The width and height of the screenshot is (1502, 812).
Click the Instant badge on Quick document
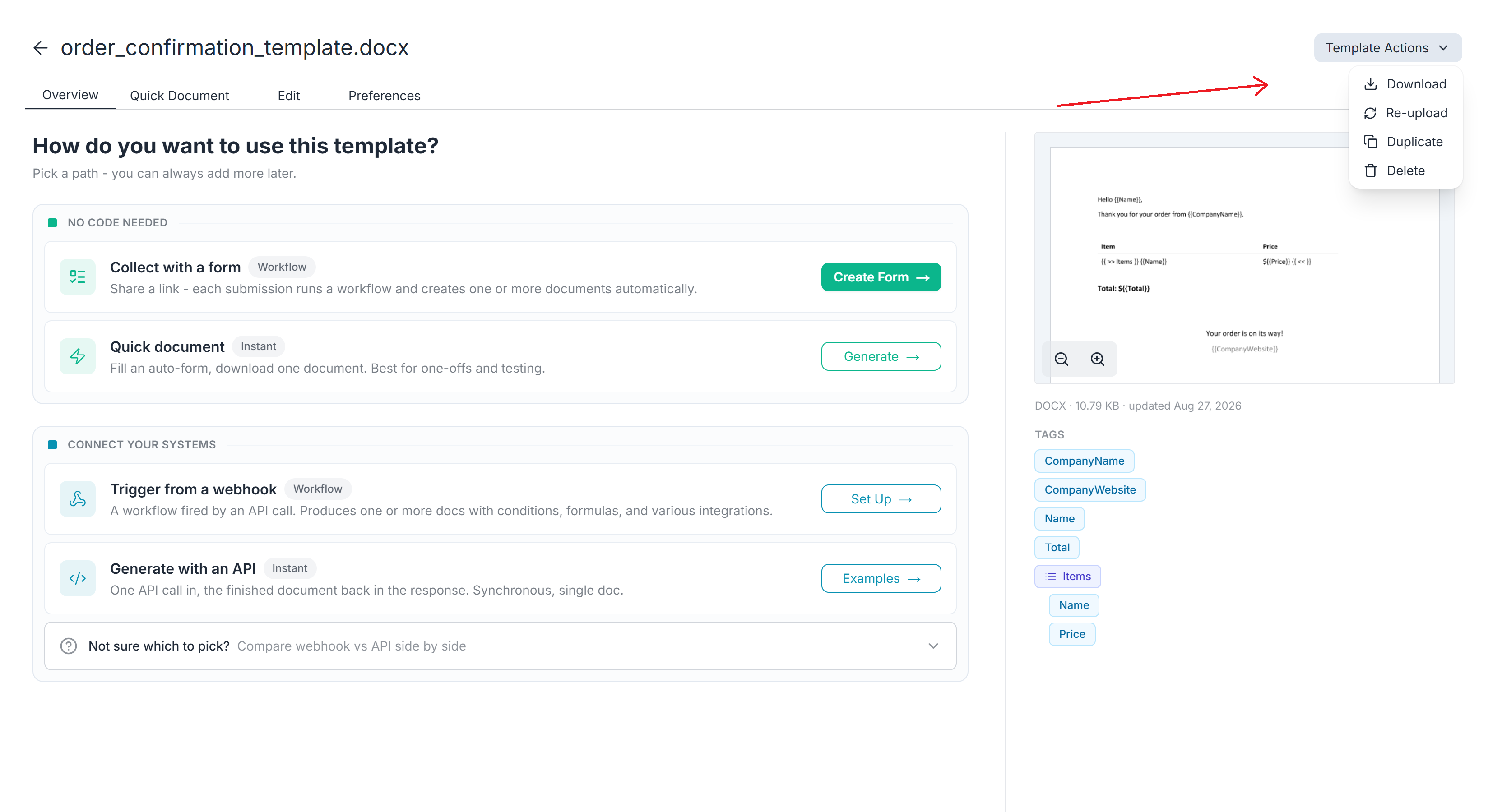pyautogui.click(x=258, y=346)
